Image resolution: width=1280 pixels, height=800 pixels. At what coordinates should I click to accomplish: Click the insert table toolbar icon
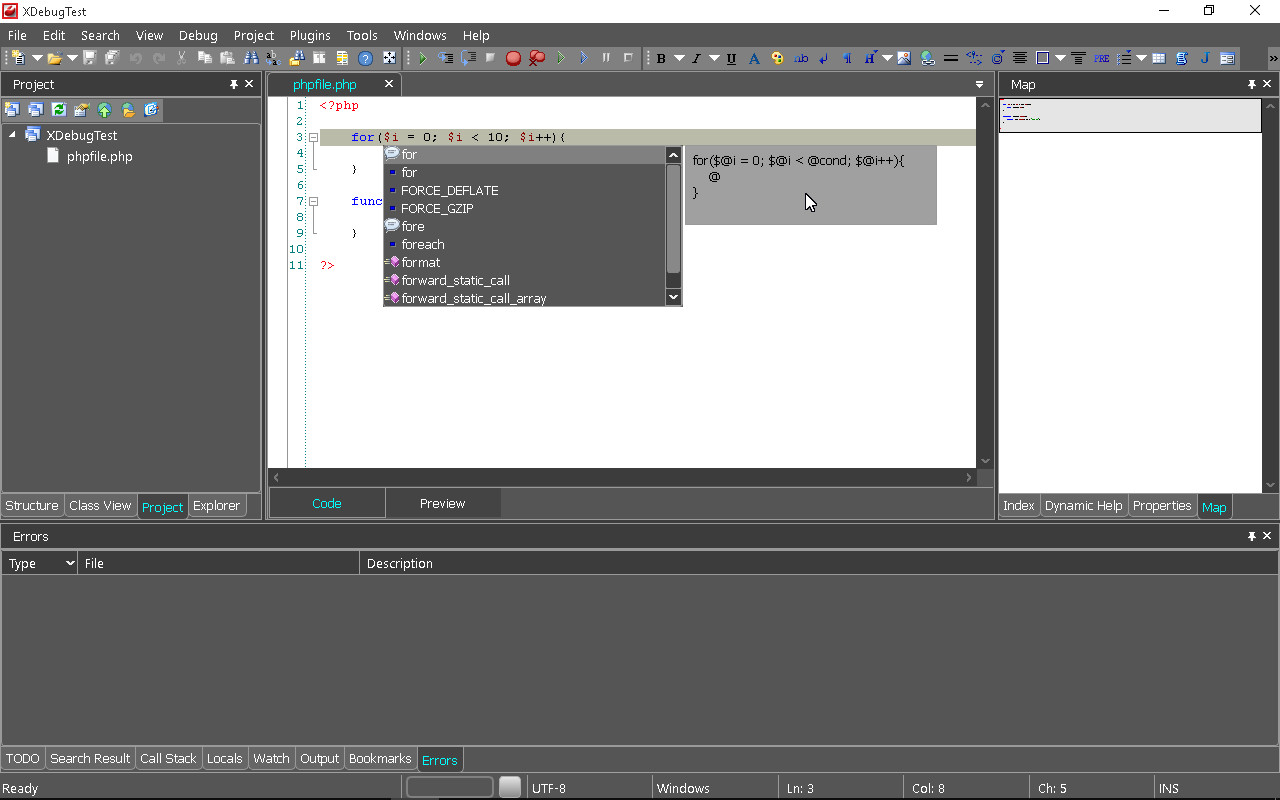(x=1159, y=58)
